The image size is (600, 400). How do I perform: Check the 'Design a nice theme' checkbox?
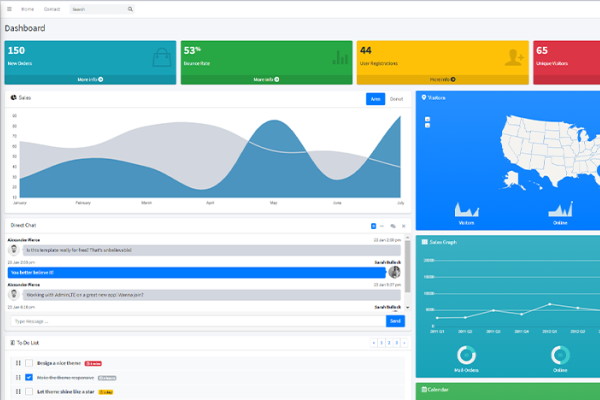tap(29, 363)
